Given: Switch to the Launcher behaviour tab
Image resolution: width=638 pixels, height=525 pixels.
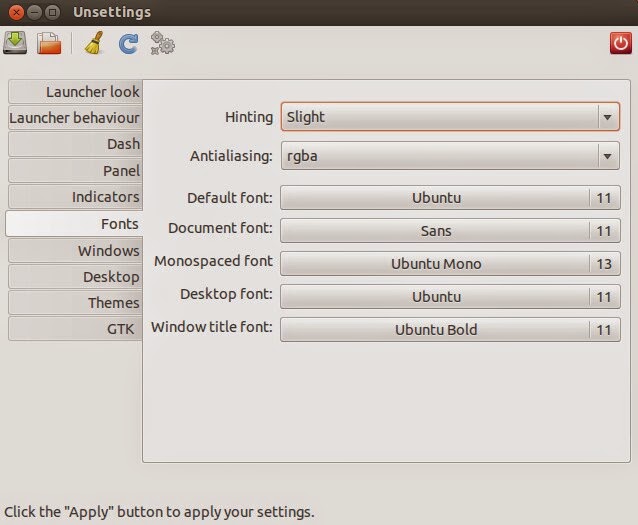Looking at the screenshot, I should [x=76, y=118].
